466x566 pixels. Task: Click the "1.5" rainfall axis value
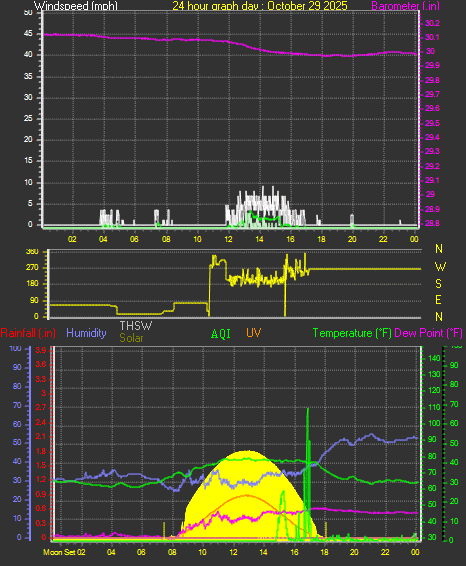click(41, 465)
